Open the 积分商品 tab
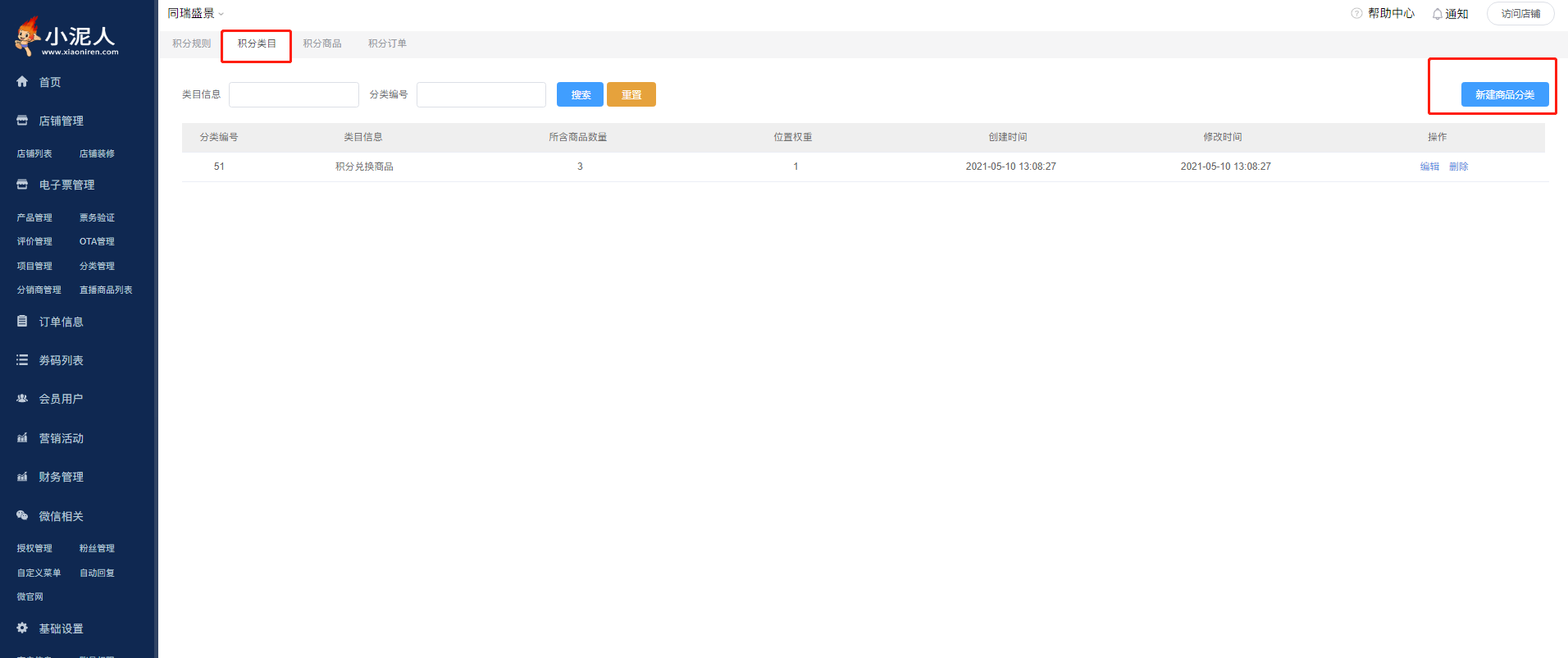 point(322,43)
